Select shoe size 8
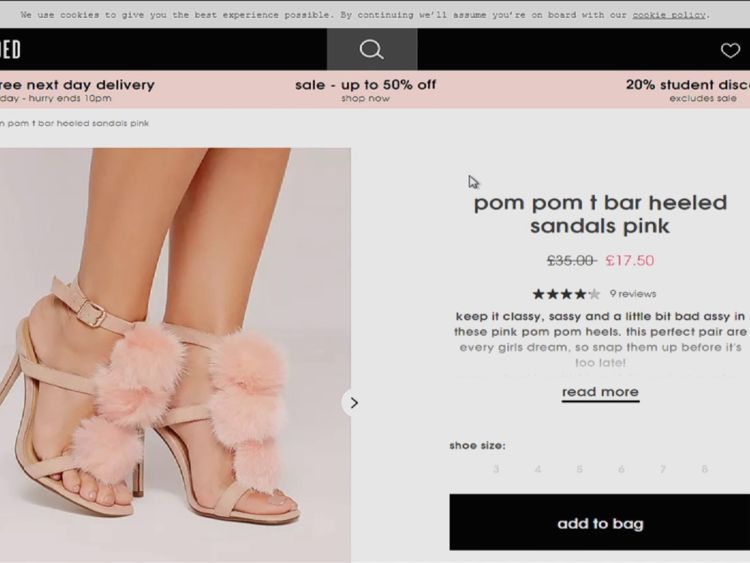The image size is (750, 563). point(704,469)
